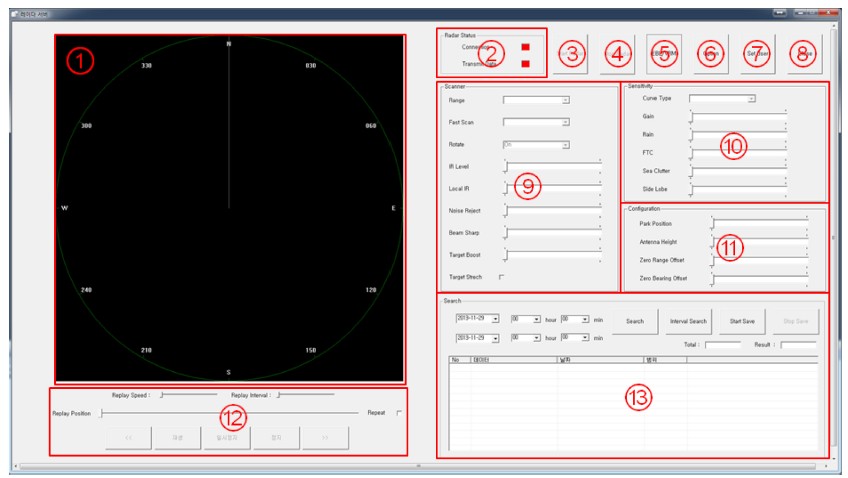
Task: Click the Transmit status indicator
Action: [x=525, y=64]
